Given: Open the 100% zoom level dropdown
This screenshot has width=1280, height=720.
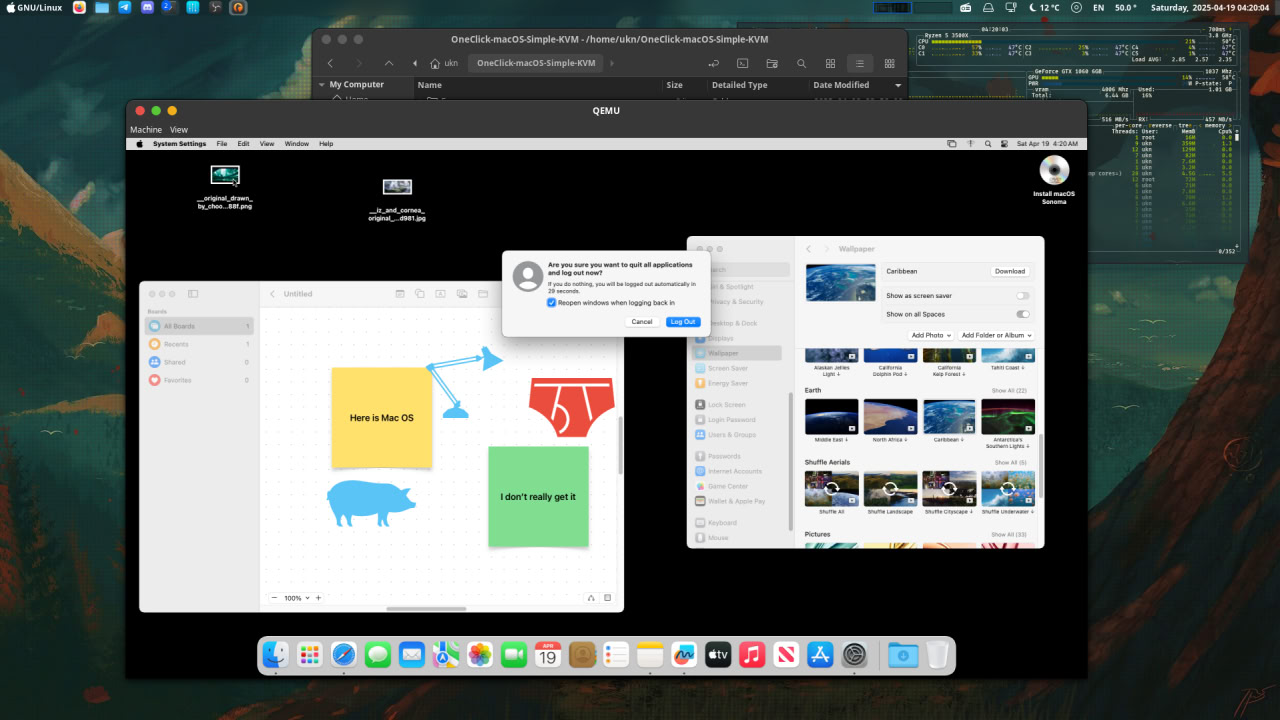Looking at the screenshot, I should 295,598.
